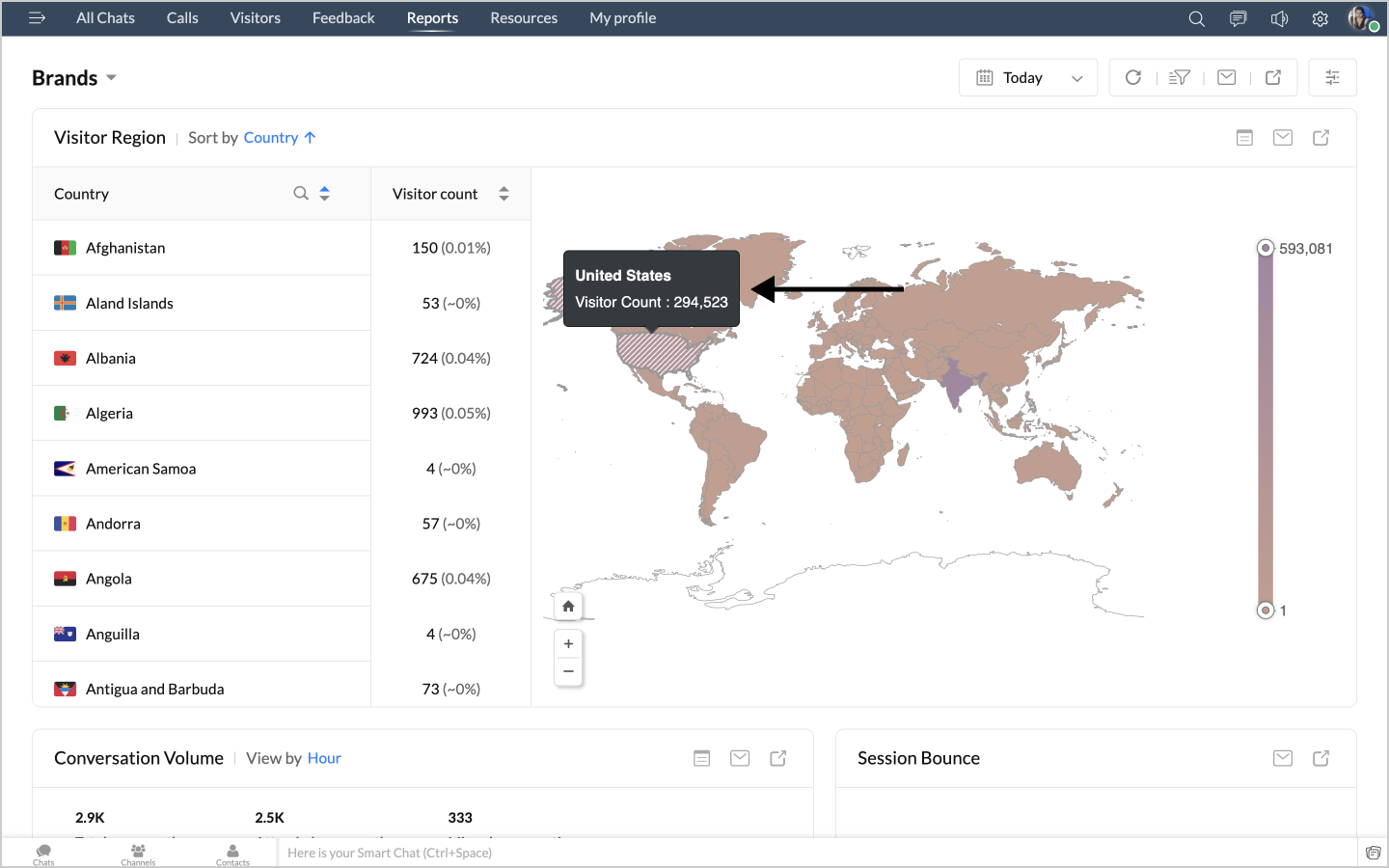Screen dimensions: 1389x868
Task: Click the View by Hour link
Action: [x=324, y=759]
